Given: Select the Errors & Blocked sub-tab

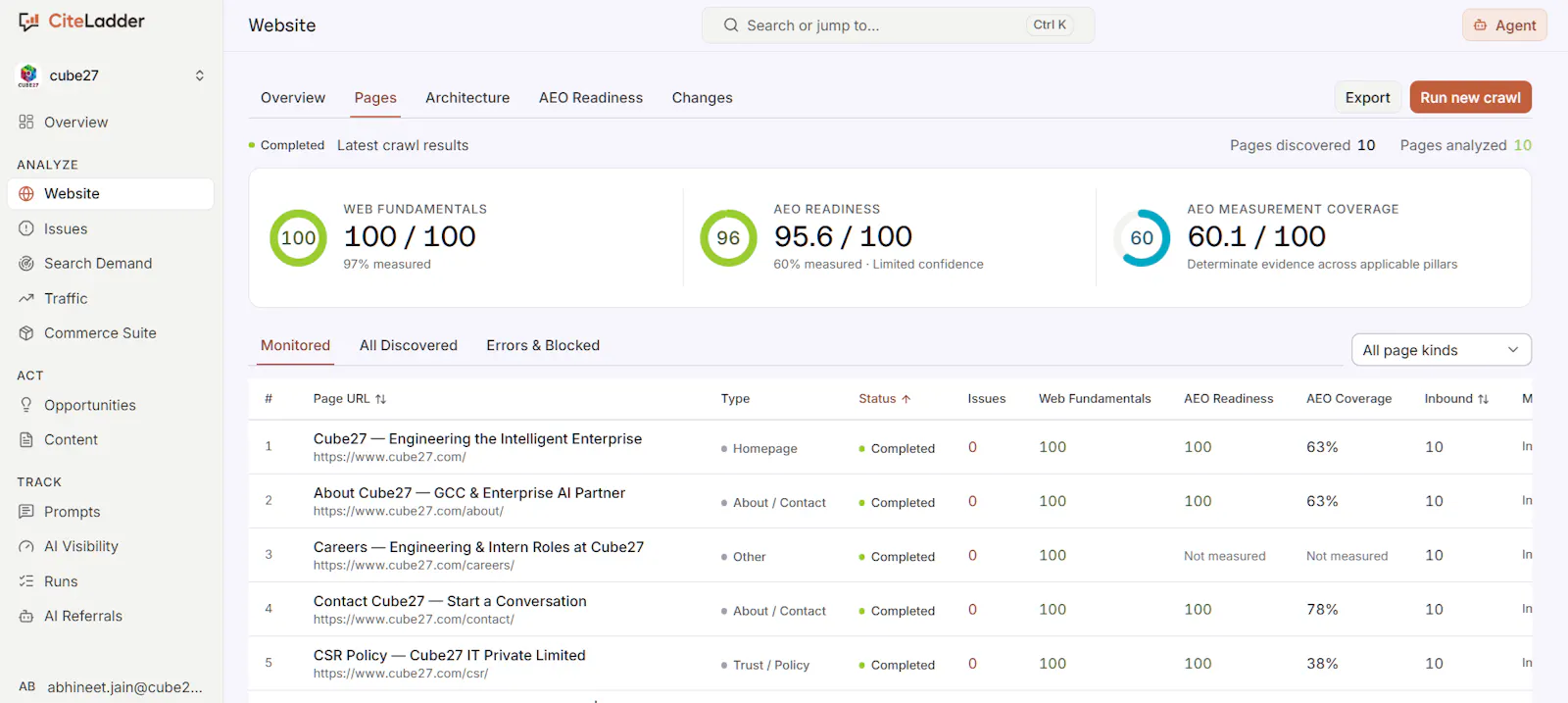Looking at the screenshot, I should [543, 345].
